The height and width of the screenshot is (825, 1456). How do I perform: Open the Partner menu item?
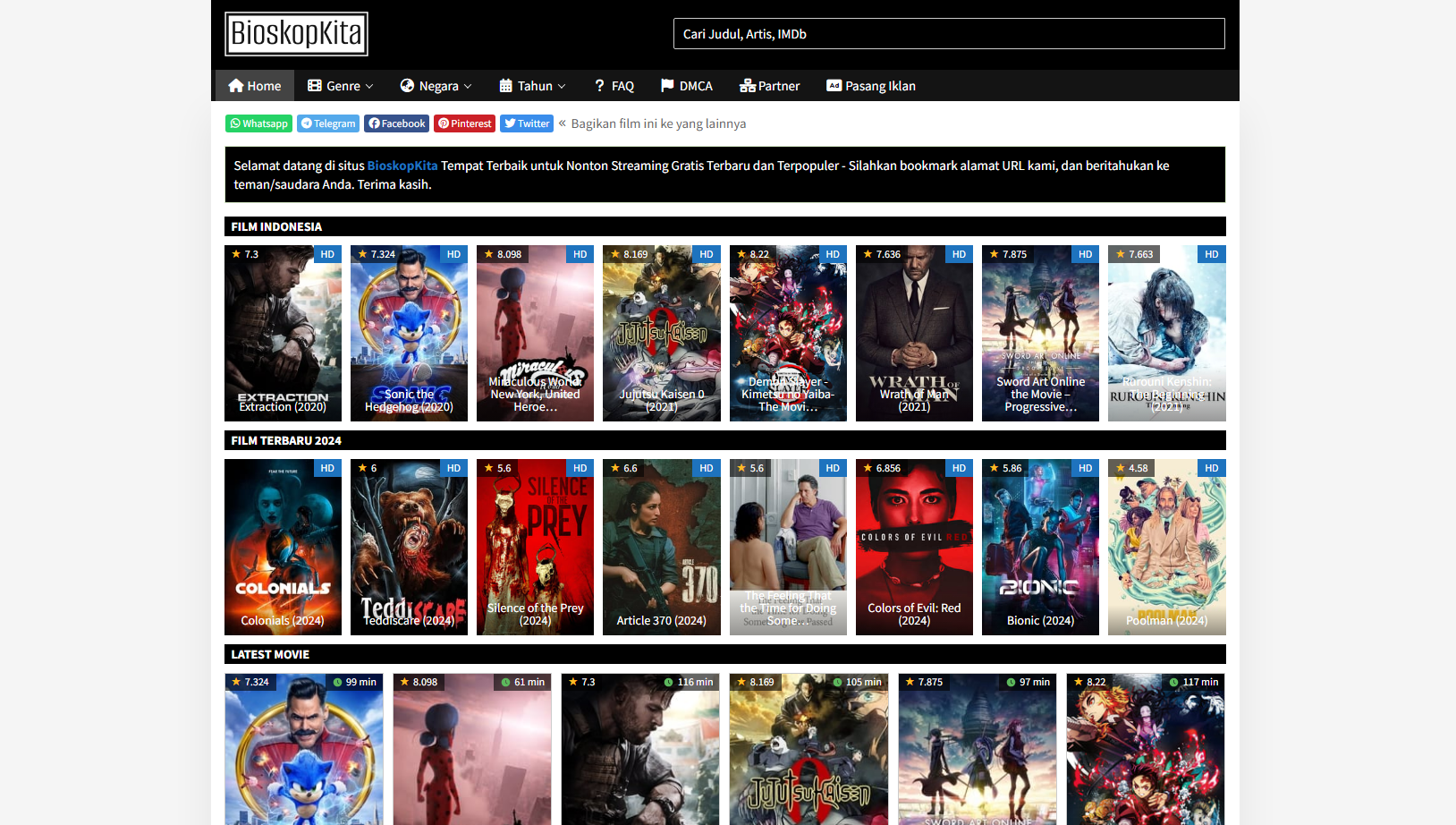tap(769, 86)
